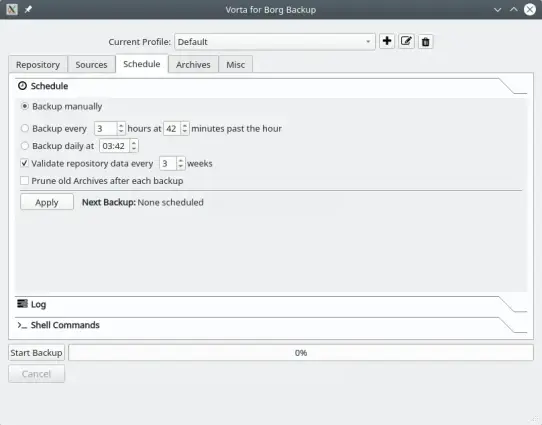Viewport: 542px width, 425px height.
Task: Increase the daily backup time spinner
Action: (134, 143)
